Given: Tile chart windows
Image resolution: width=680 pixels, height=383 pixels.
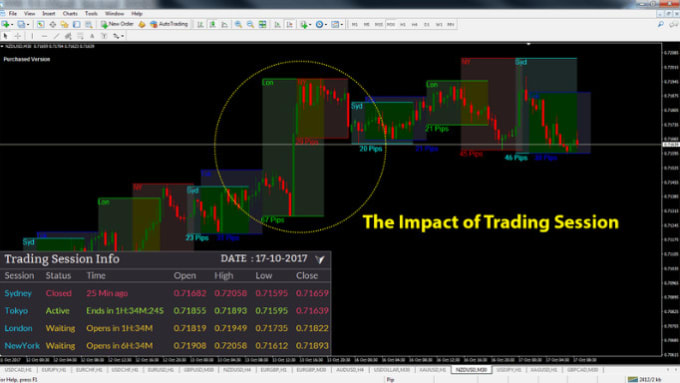Looking at the screenshot, I should (x=262, y=24).
